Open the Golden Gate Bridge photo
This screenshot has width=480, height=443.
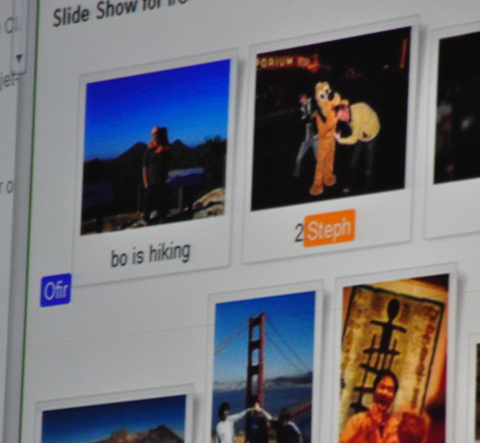click(x=264, y=367)
